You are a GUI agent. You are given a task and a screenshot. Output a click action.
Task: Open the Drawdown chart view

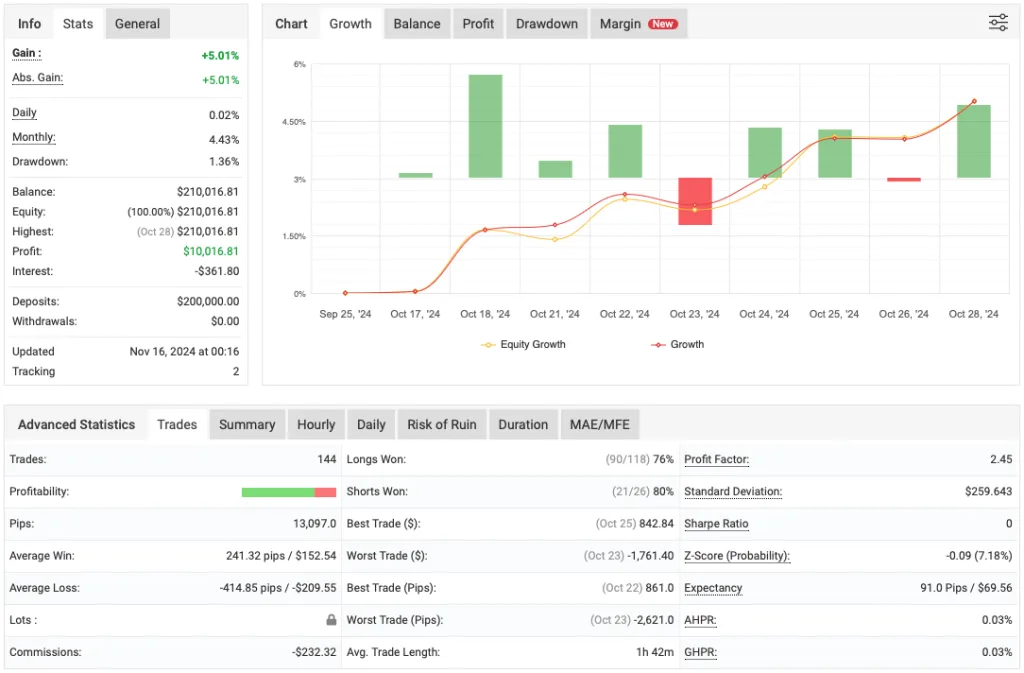tap(546, 23)
